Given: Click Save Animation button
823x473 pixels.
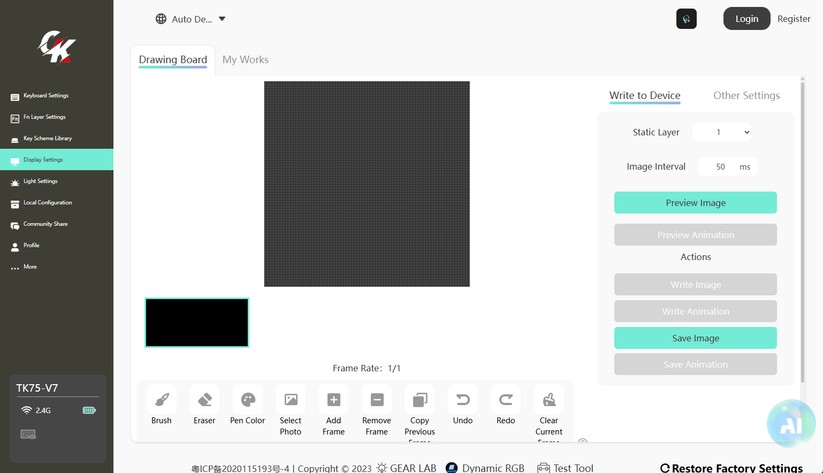Looking at the screenshot, I should [x=695, y=364].
